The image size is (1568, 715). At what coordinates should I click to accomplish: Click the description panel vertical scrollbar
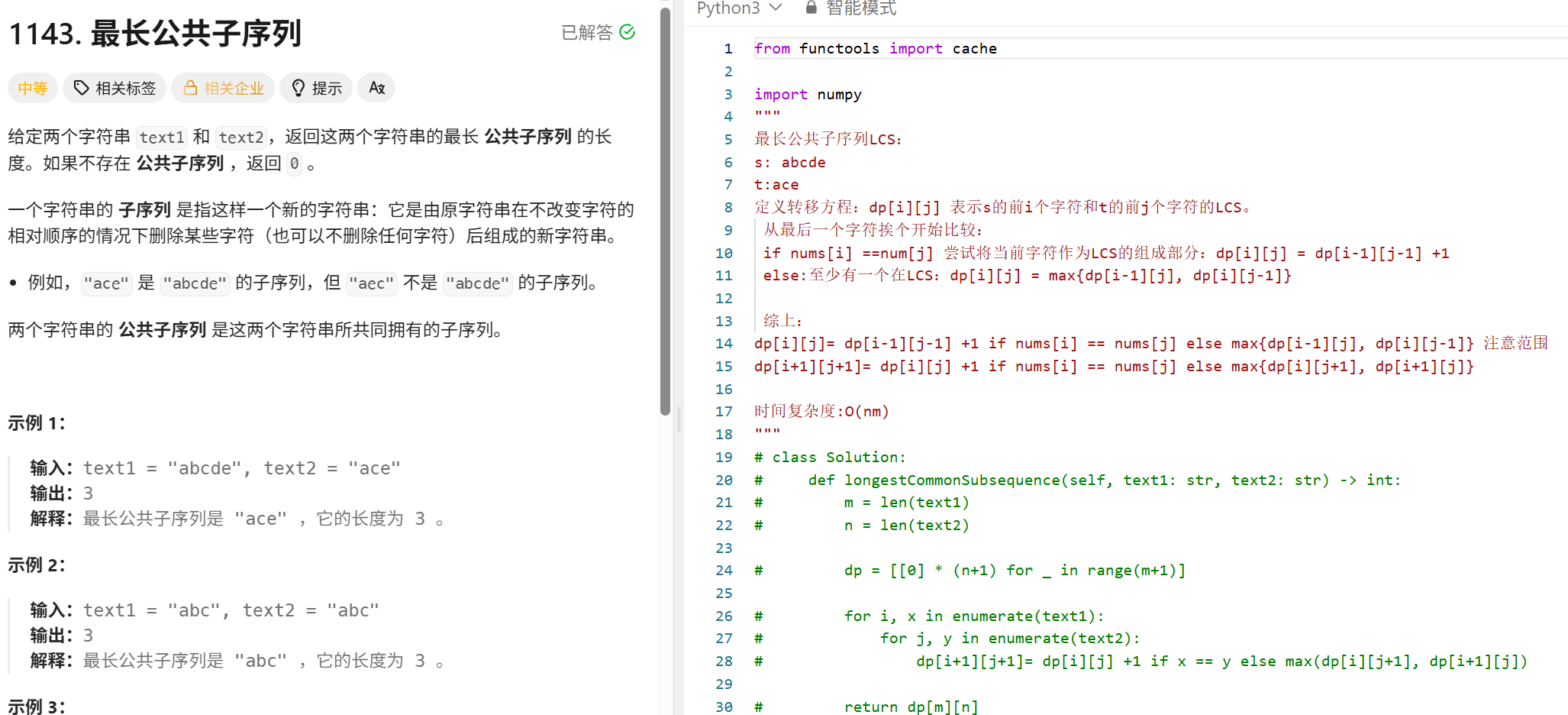pyautogui.click(x=665, y=212)
